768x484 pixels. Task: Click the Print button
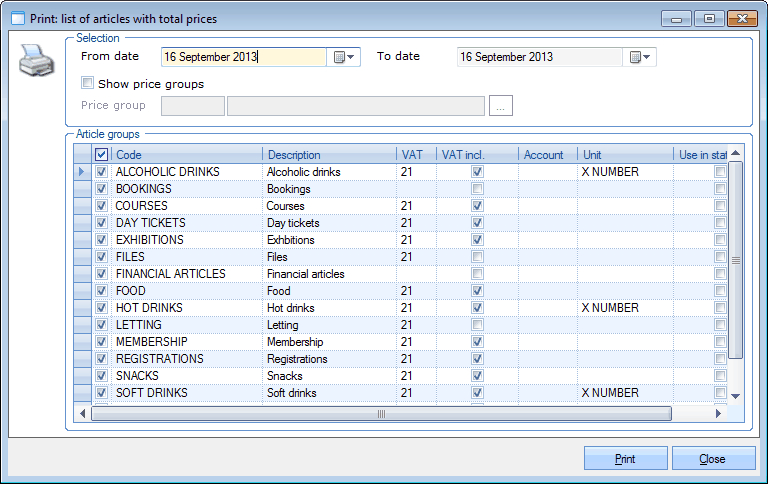coord(625,459)
